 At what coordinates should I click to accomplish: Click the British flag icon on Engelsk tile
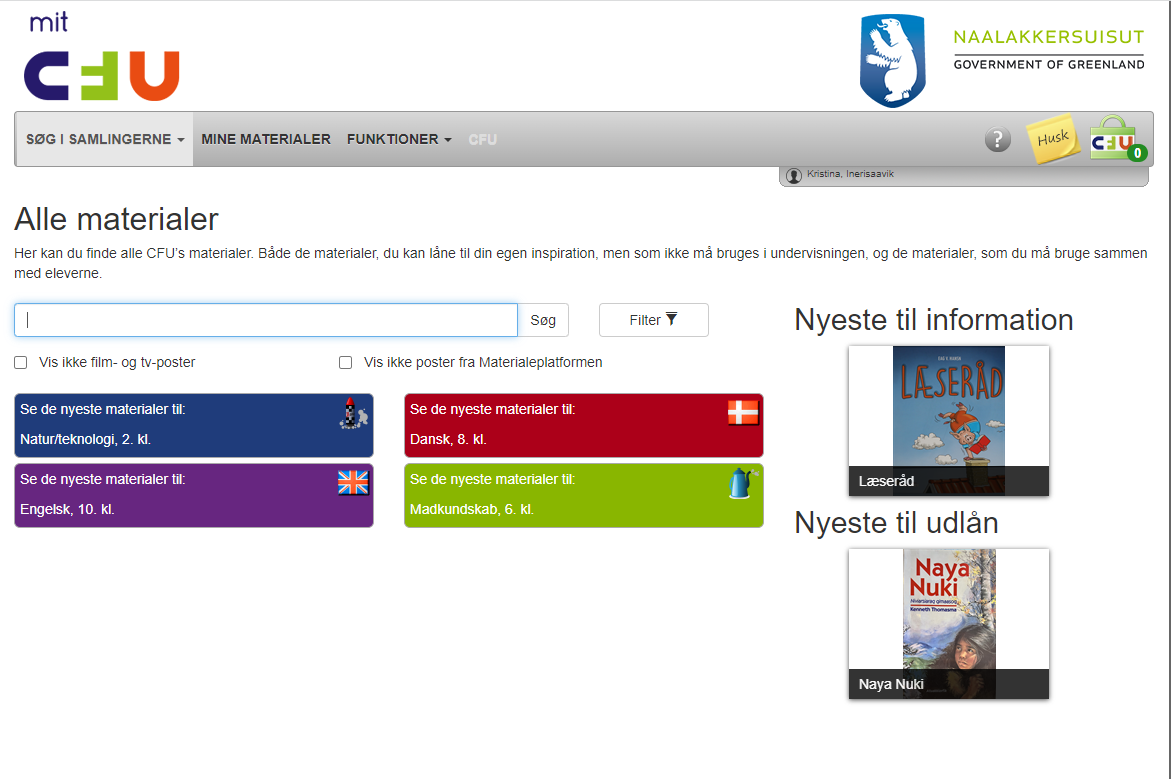pyautogui.click(x=353, y=483)
